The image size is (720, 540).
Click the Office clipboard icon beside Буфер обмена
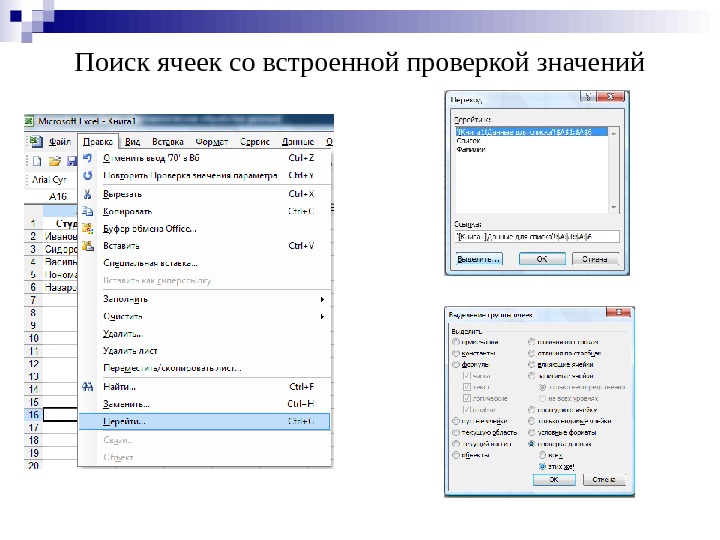click(x=87, y=228)
